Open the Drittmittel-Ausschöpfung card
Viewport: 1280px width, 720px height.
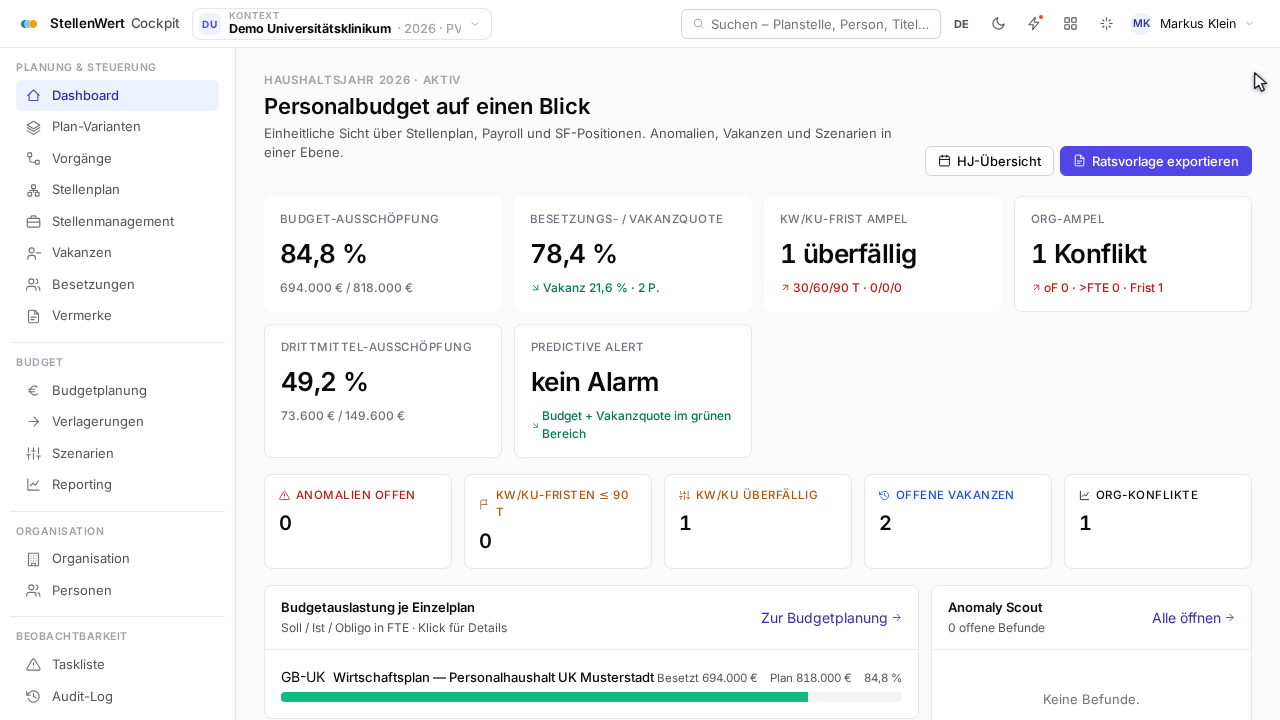(383, 391)
